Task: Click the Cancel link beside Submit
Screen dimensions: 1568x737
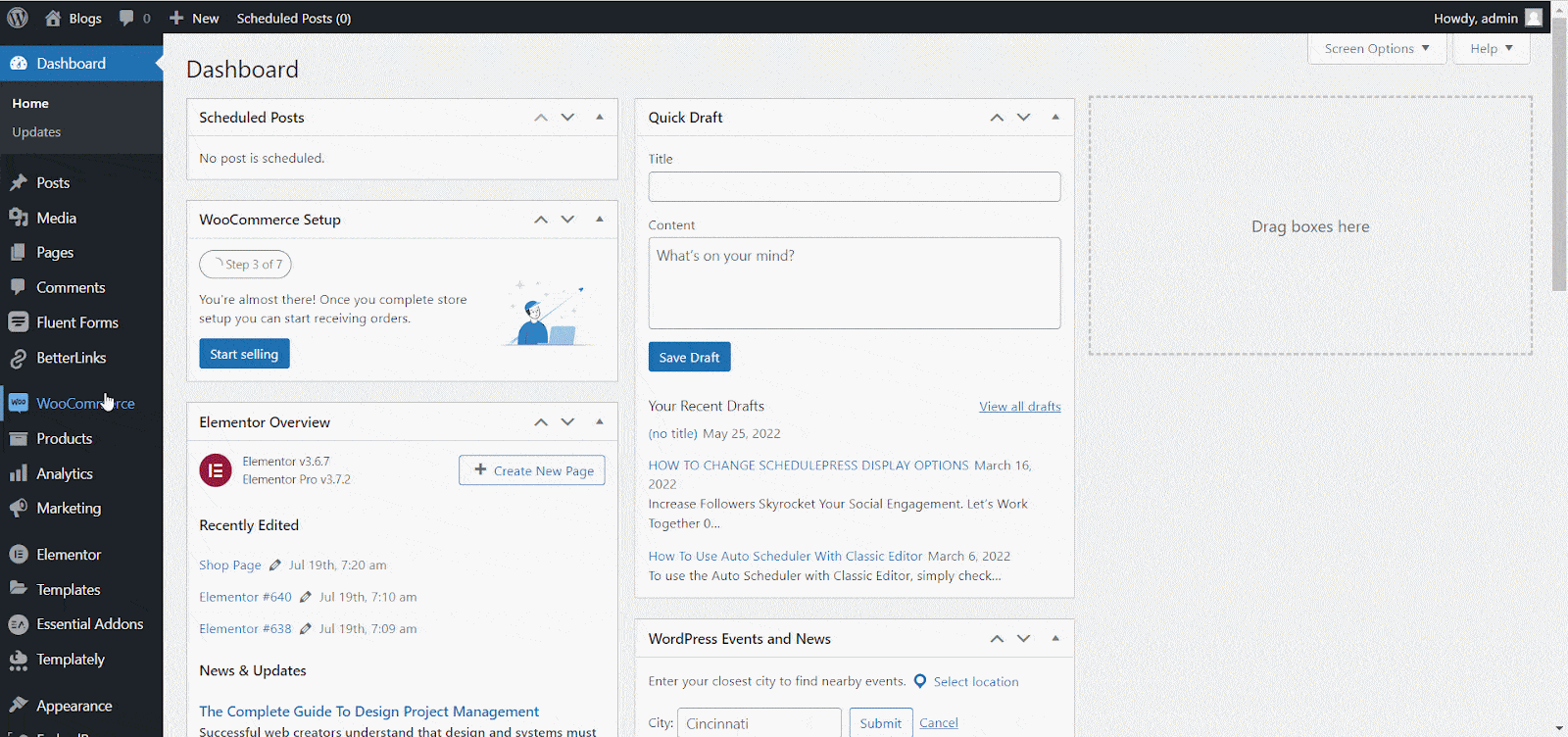Action: coord(939,723)
